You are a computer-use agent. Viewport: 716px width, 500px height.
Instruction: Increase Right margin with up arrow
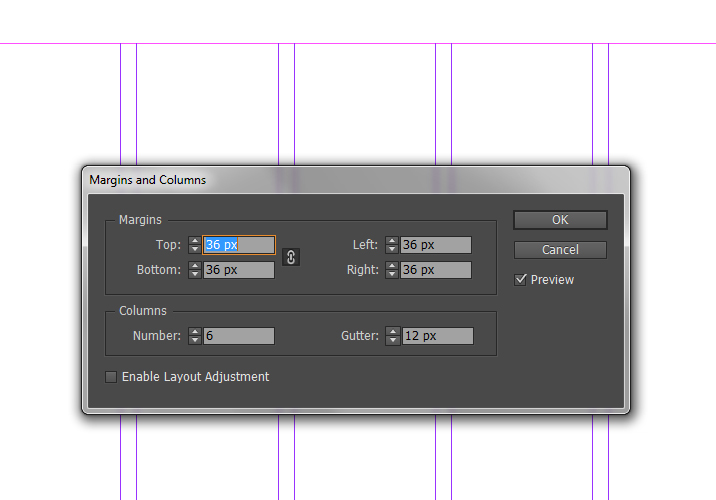(x=392, y=265)
